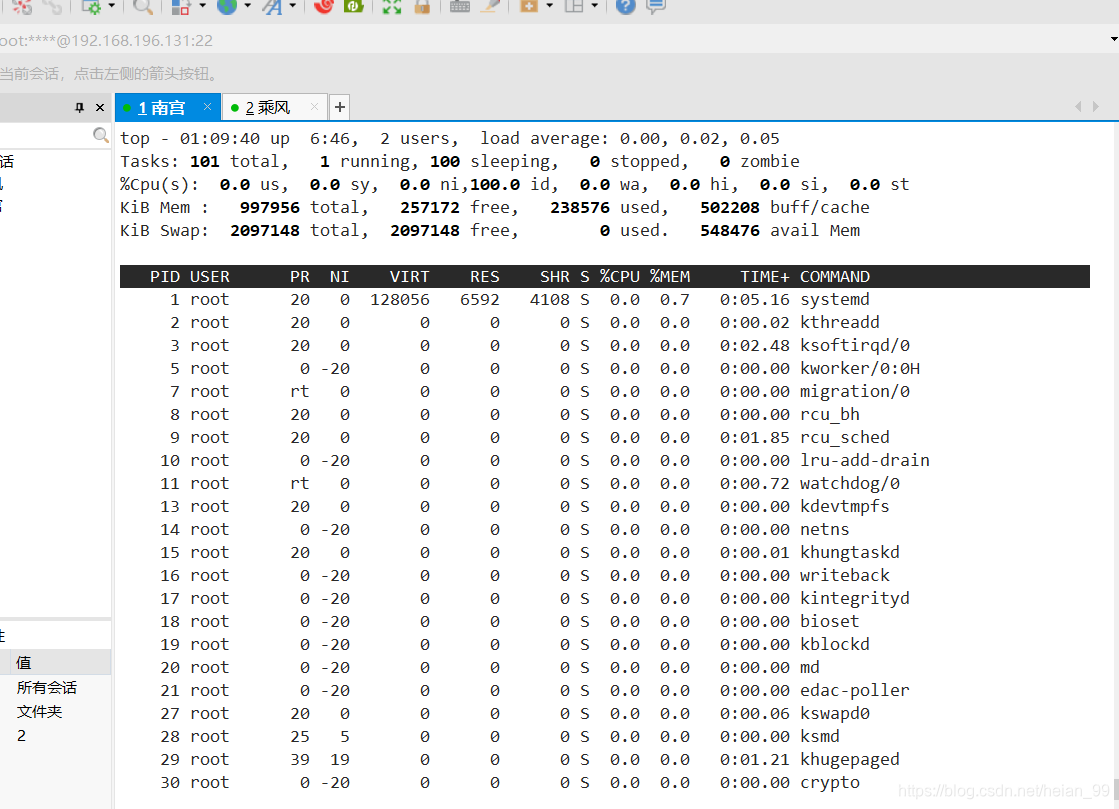Expand the address bar dropdown arrow
1119x809 pixels.
click(1114, 40)
